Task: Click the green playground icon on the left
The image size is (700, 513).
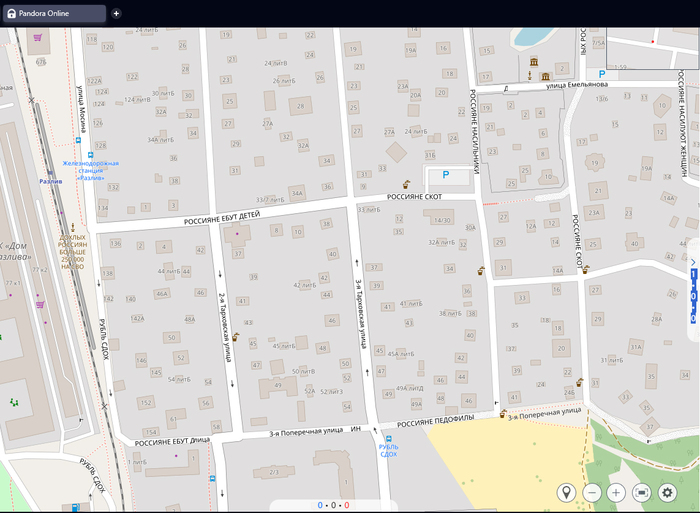Action: pos(14,403)
